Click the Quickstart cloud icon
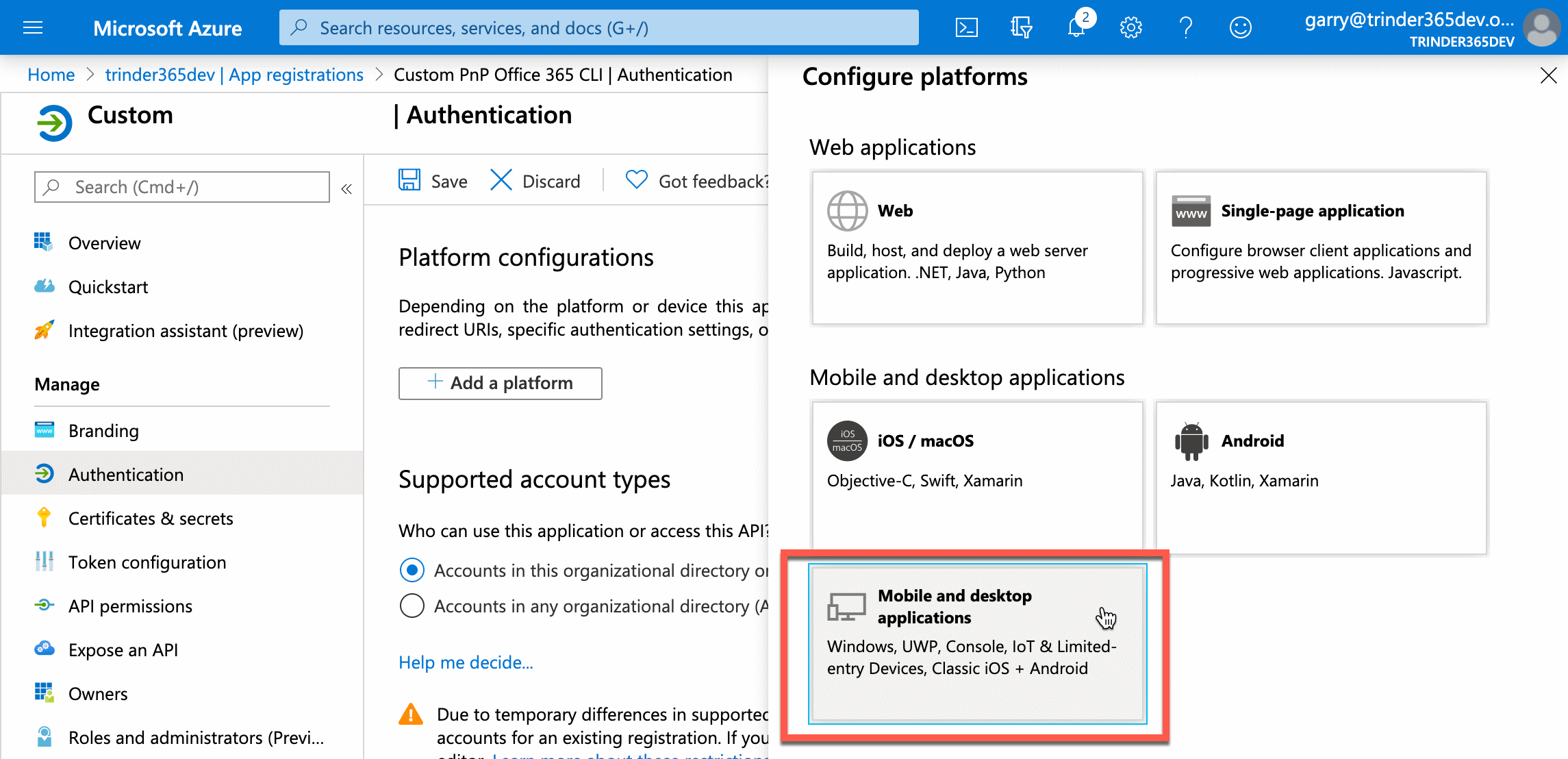 coord(44,286)
